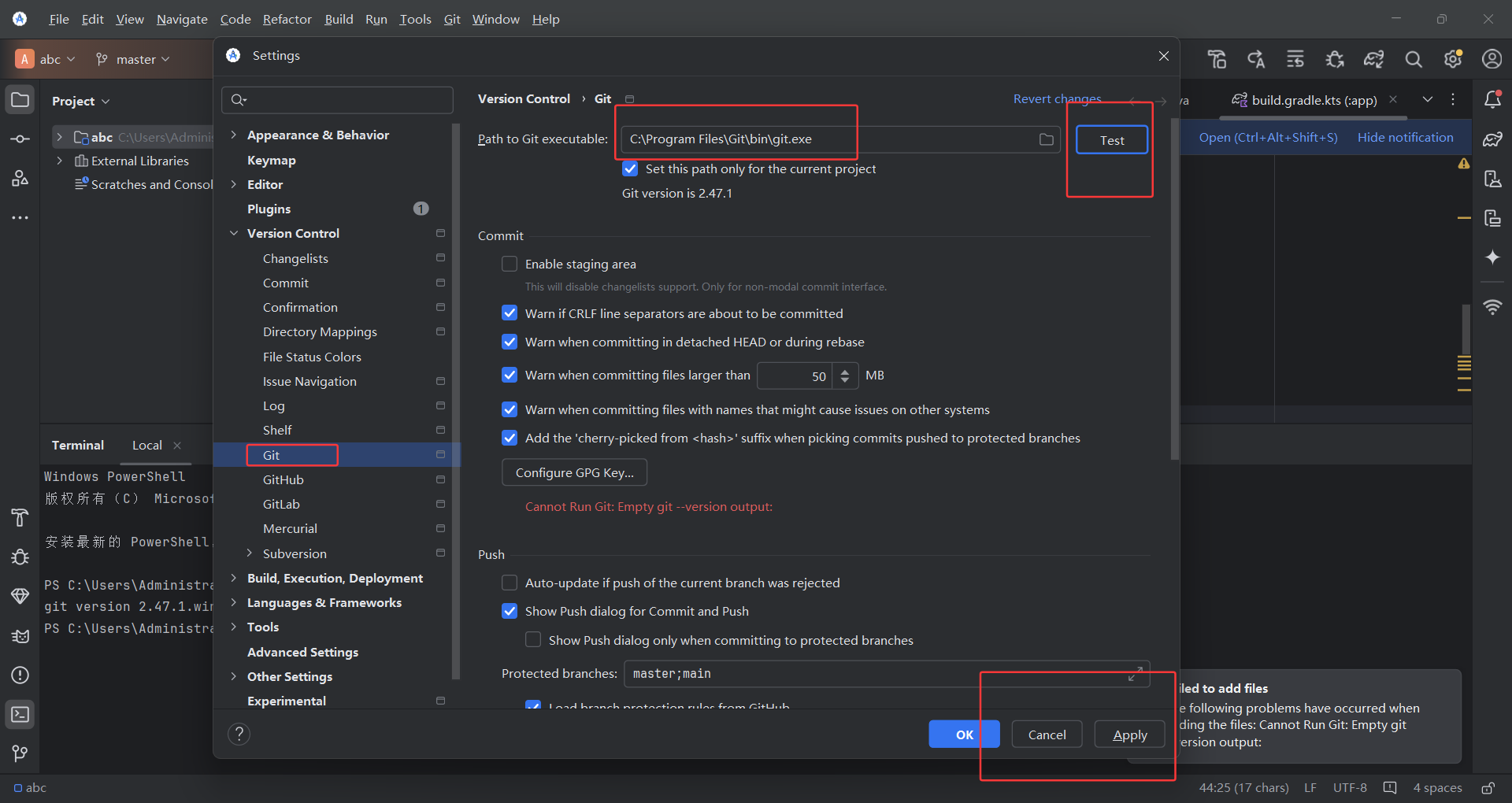This screenshot has height=803, width=1512.
Task: Click the OK button
Action: point(964,735)
